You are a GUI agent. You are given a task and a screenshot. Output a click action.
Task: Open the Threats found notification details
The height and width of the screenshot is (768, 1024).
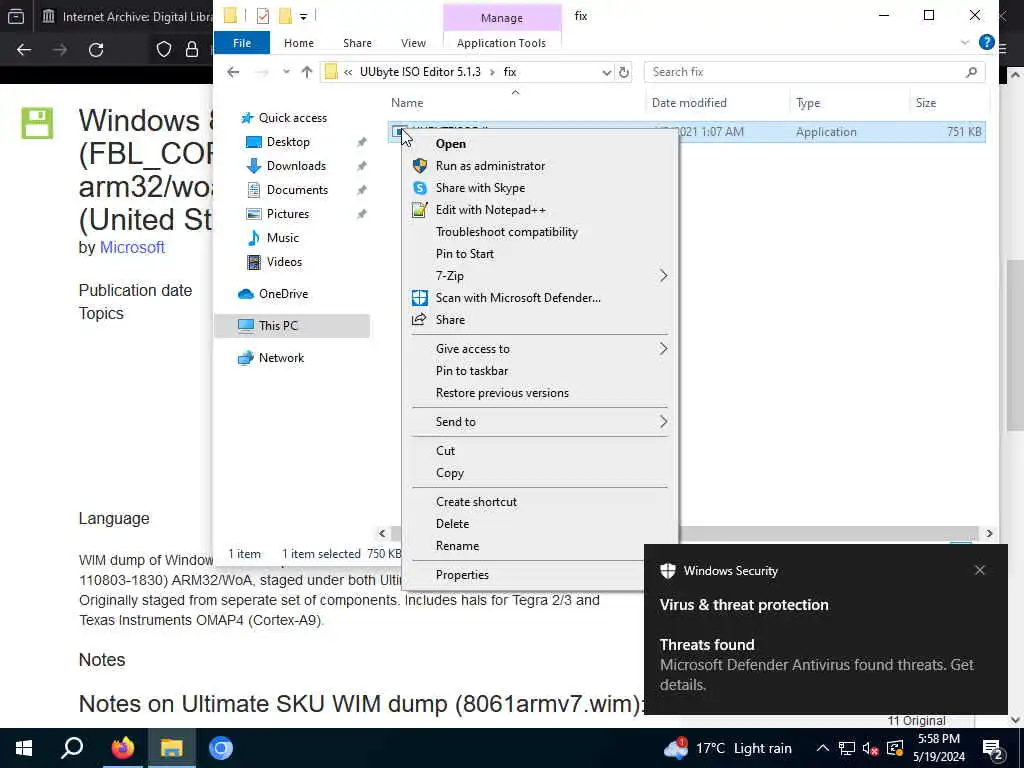pyautogui.click(x=825, y=665)
